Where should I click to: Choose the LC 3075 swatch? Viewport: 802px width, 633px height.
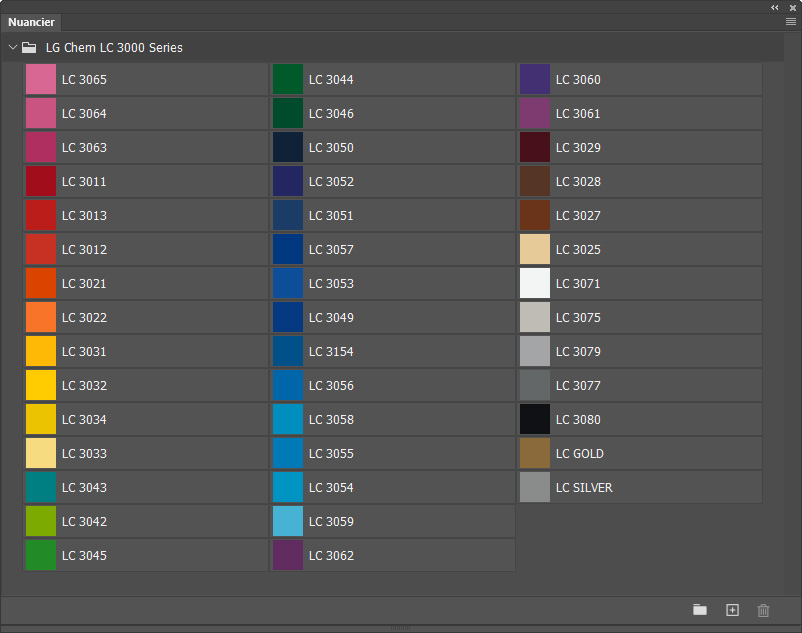(x=535, y=317)
